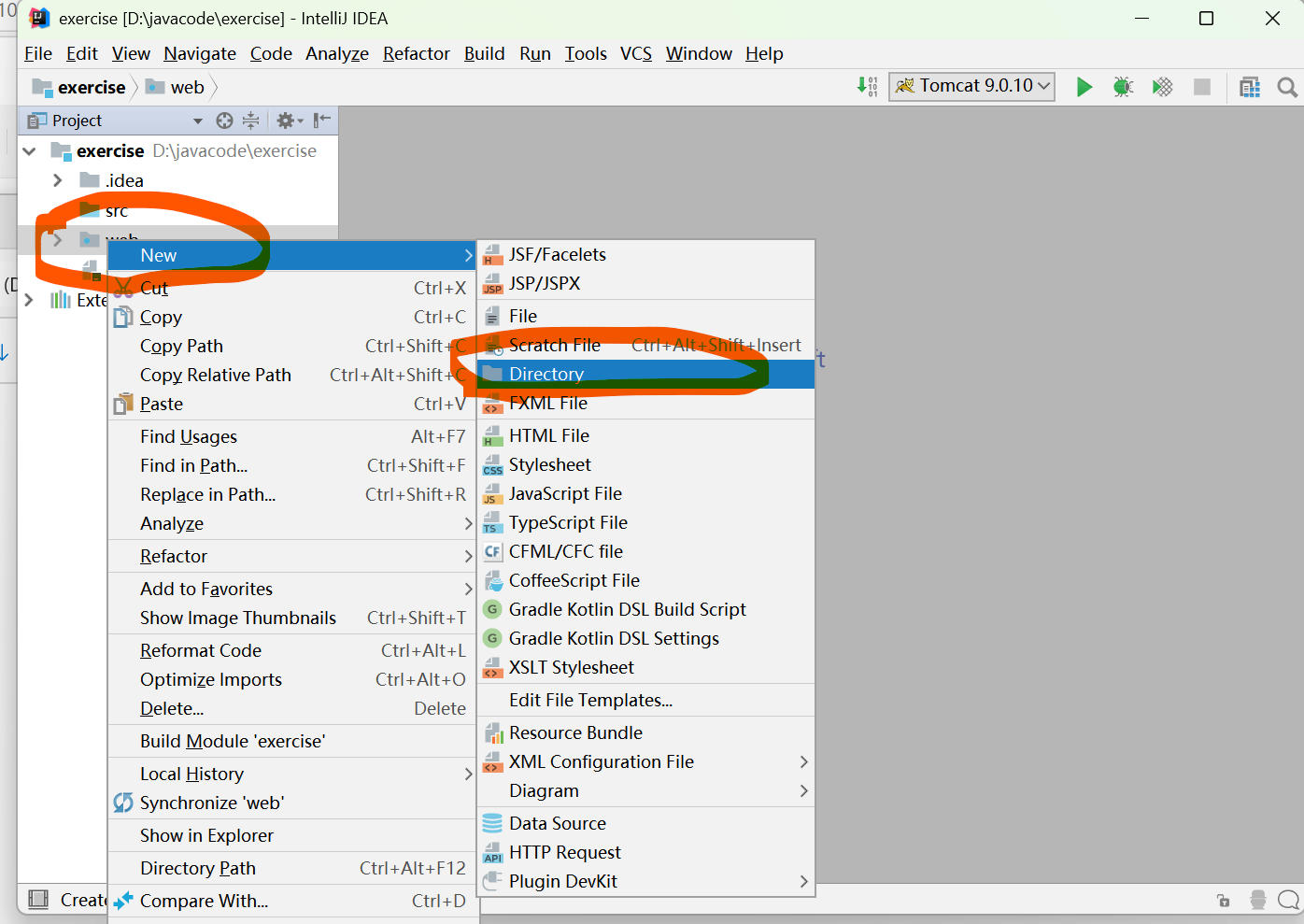Click the IntelliJ IDEA logo in title bar
The height and width of the screenshot is (924, 1304).
(39, 18)
